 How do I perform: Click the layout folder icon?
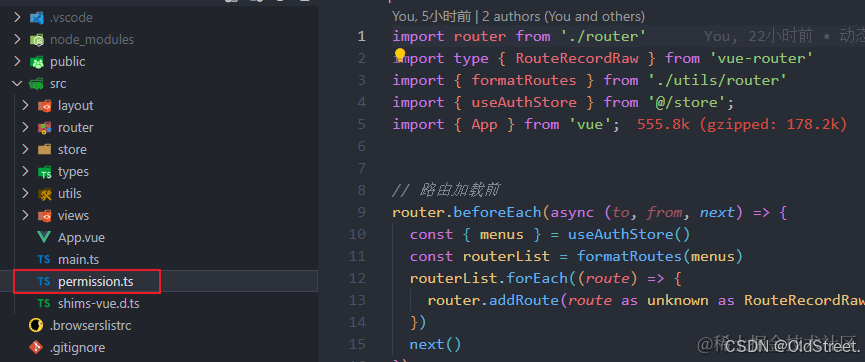(x=44, y=105)
